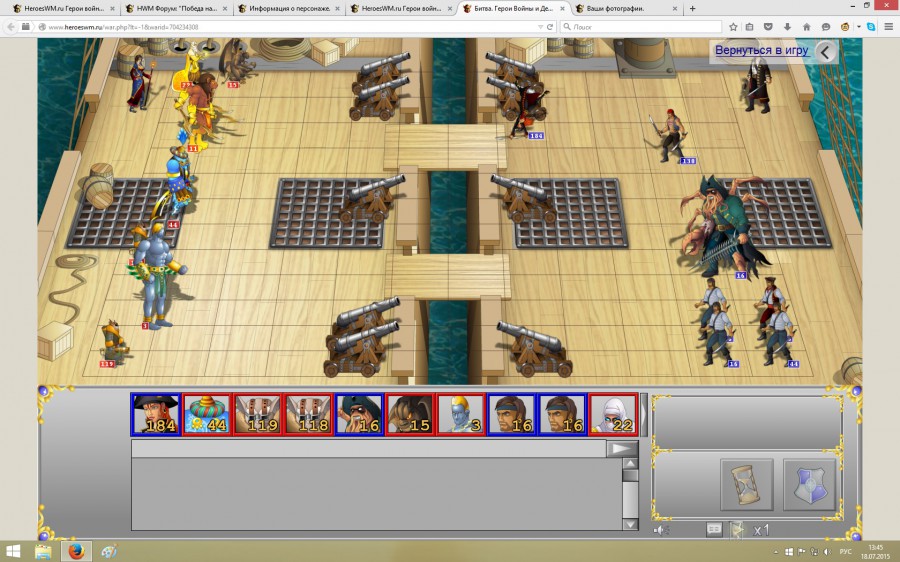Save page to Pocket icon

pos(769,27)
